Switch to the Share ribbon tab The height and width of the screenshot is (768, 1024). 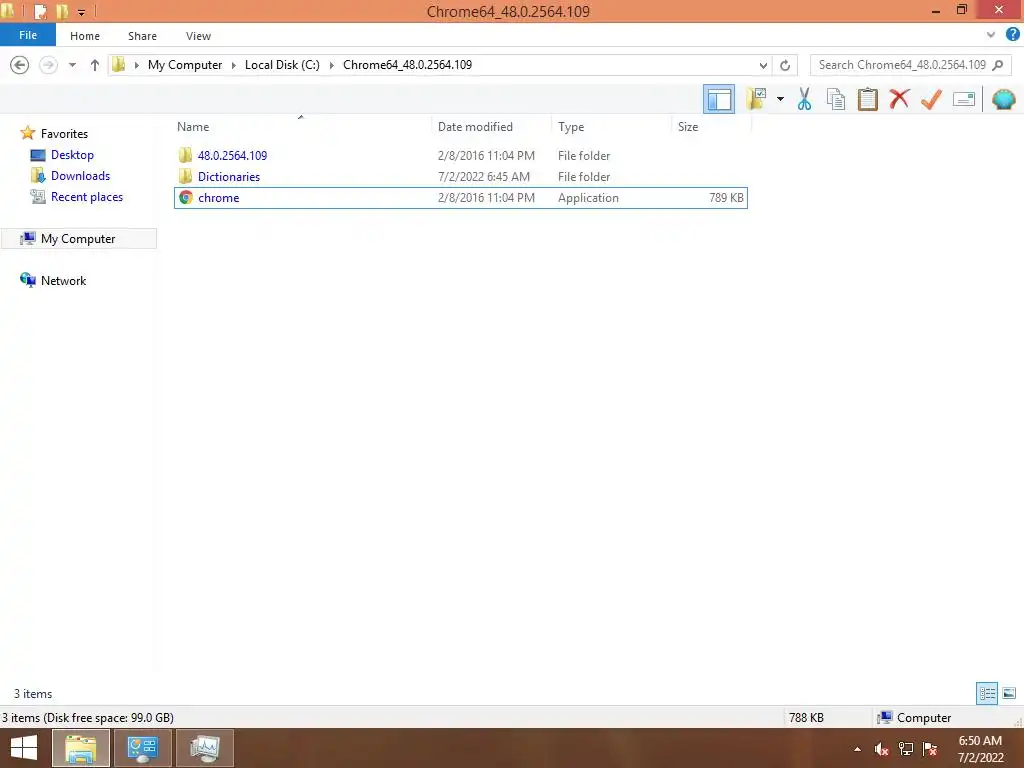[x=142, y=36]
